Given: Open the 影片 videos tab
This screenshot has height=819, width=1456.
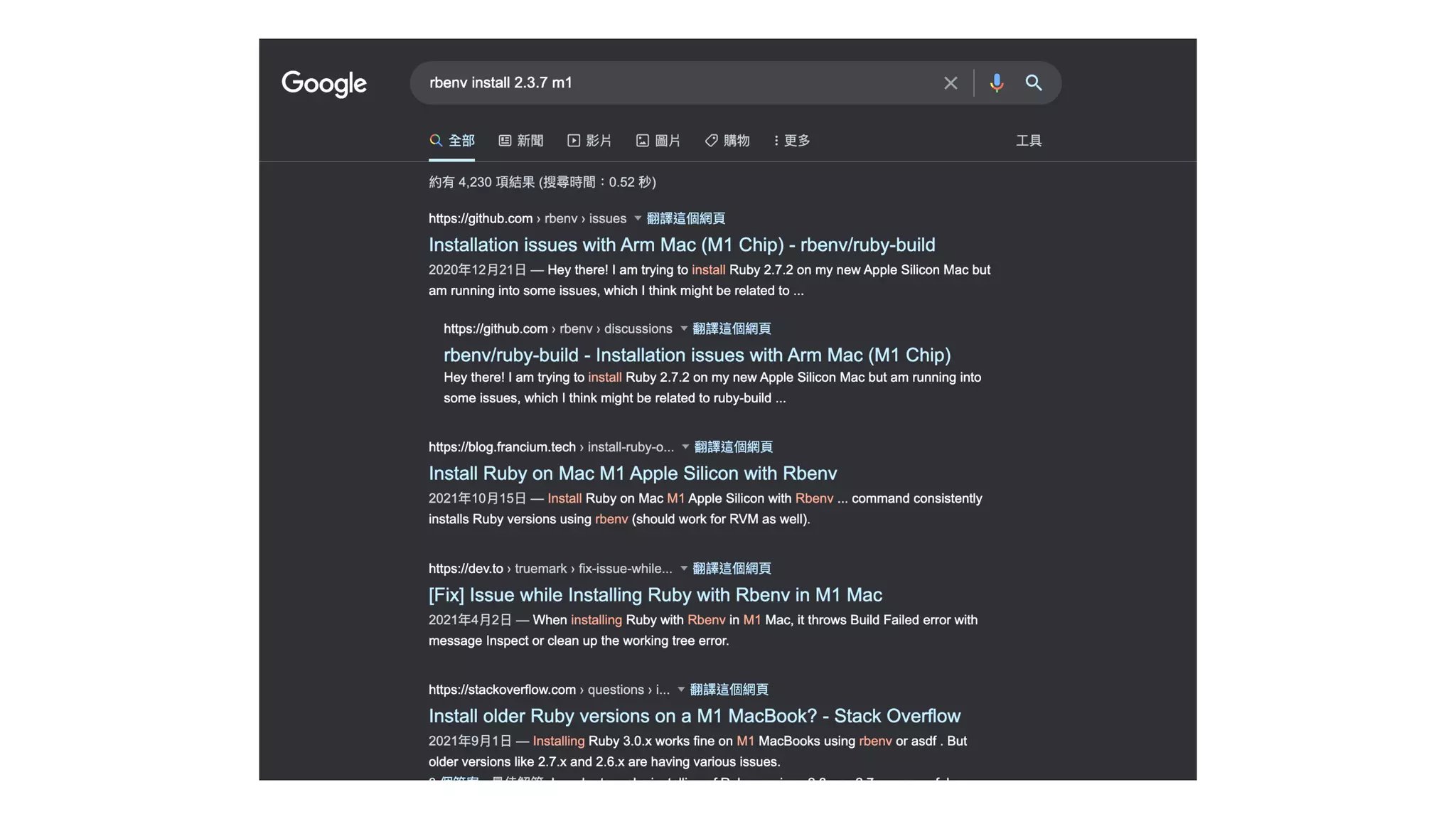Looking at the screenshot, I should pyautogui.click(x=589, y=141).
